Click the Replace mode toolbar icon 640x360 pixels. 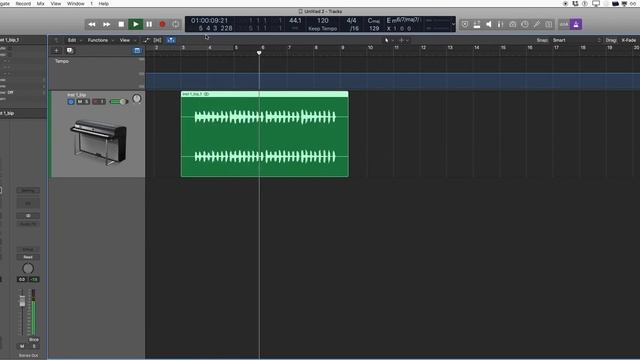click(465, 24)
